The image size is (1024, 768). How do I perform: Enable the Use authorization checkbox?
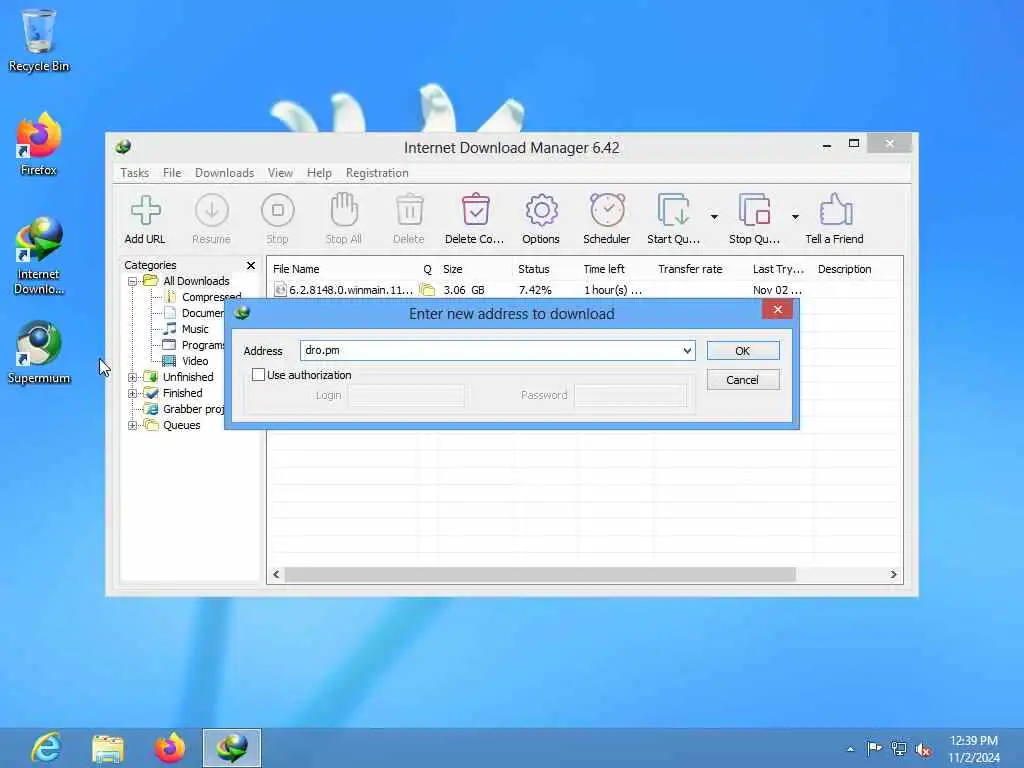tap(259, 375)
